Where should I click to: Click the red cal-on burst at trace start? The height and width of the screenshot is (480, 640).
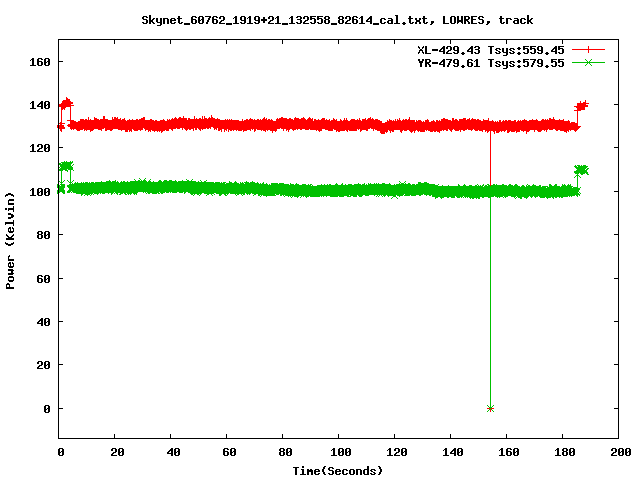point(66,104)
